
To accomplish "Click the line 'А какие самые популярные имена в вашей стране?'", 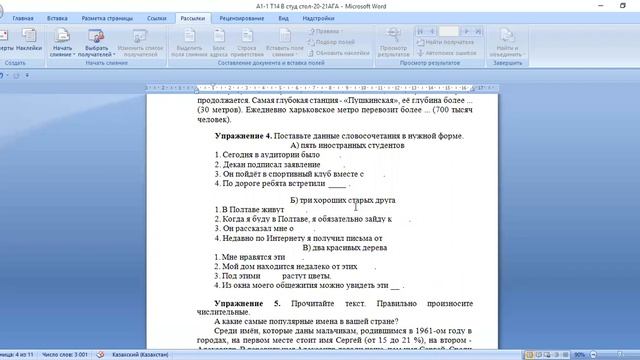I will [306, 321].
